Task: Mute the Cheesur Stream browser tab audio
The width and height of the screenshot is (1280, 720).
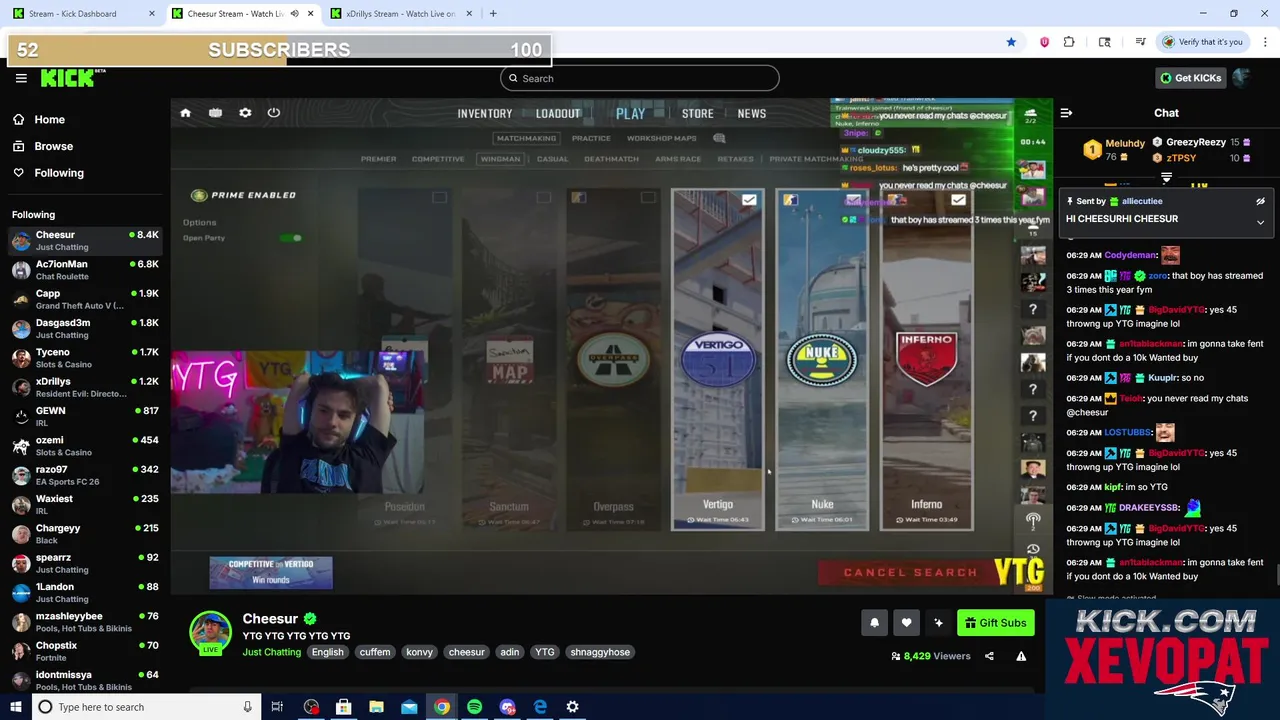Action: point(294,14)
